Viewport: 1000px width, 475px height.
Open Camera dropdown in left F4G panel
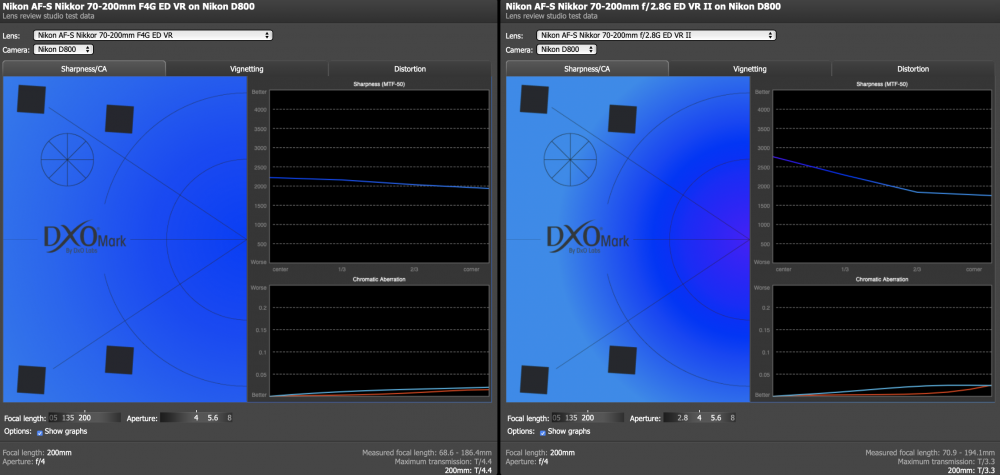(64, 49)
